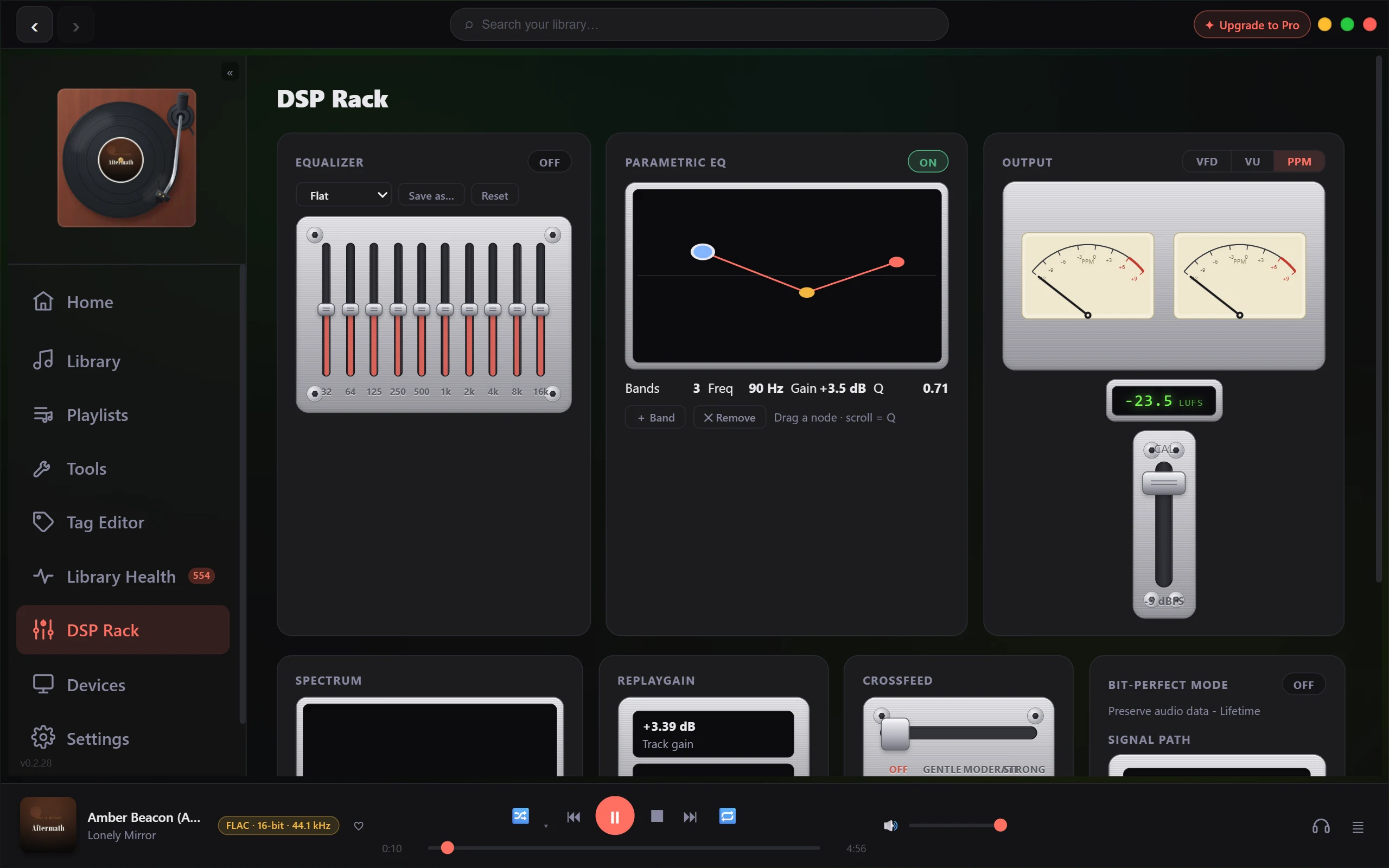Click the + Band button

[655, 417]
